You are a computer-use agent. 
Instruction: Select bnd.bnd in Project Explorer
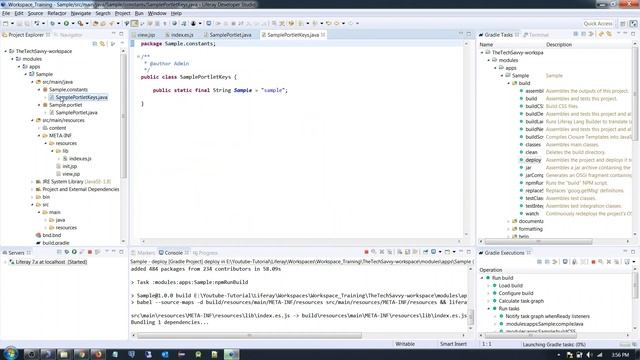pos(51,236)
